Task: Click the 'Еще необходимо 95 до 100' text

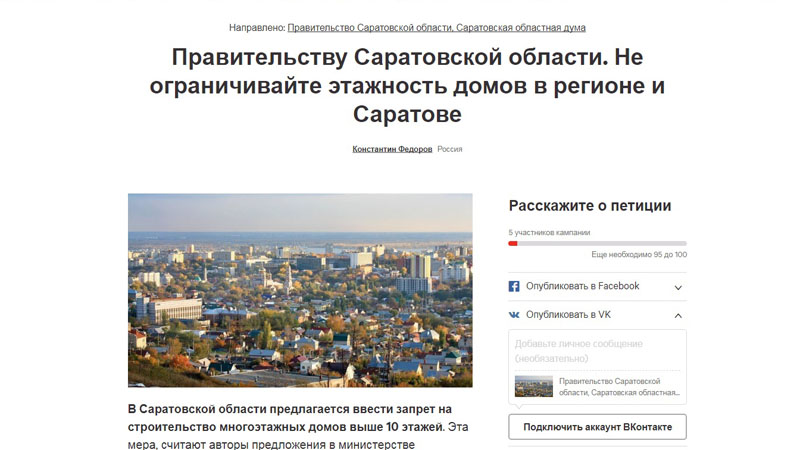Action: pos(639,255)
